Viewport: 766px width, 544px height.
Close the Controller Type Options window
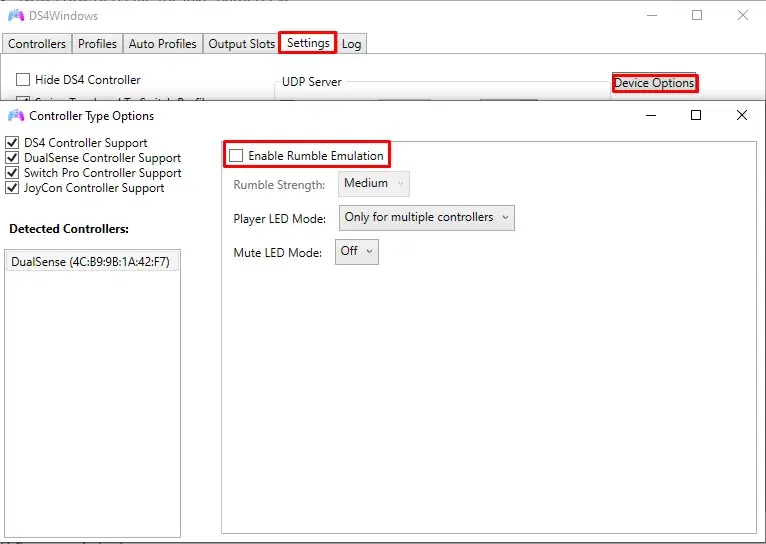click(742, 115)
